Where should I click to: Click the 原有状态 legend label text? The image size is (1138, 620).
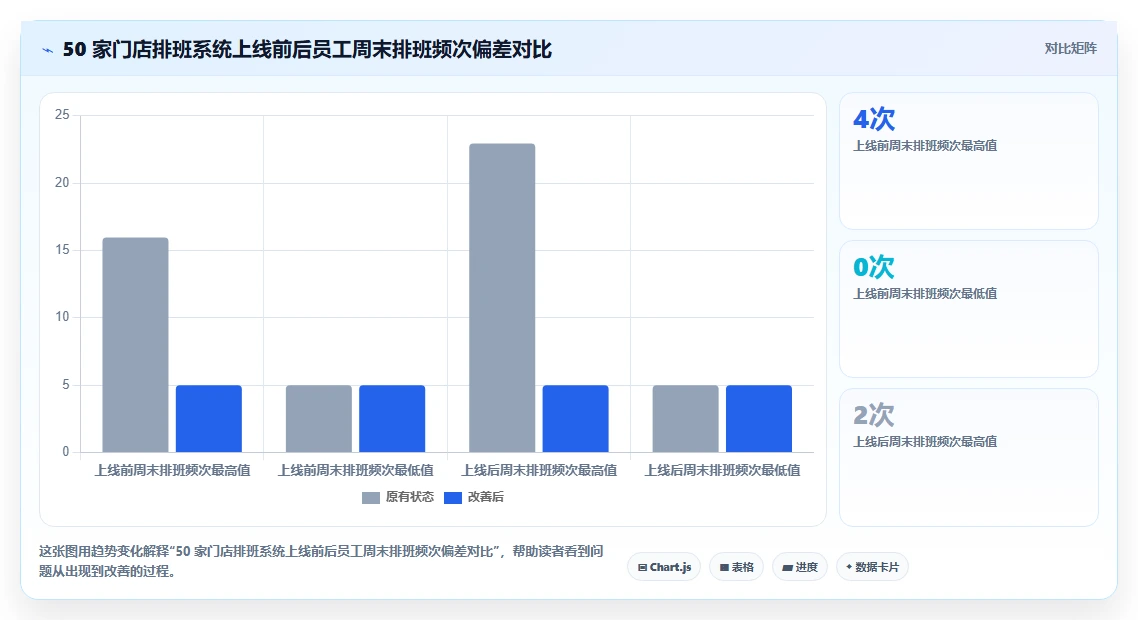410,497
